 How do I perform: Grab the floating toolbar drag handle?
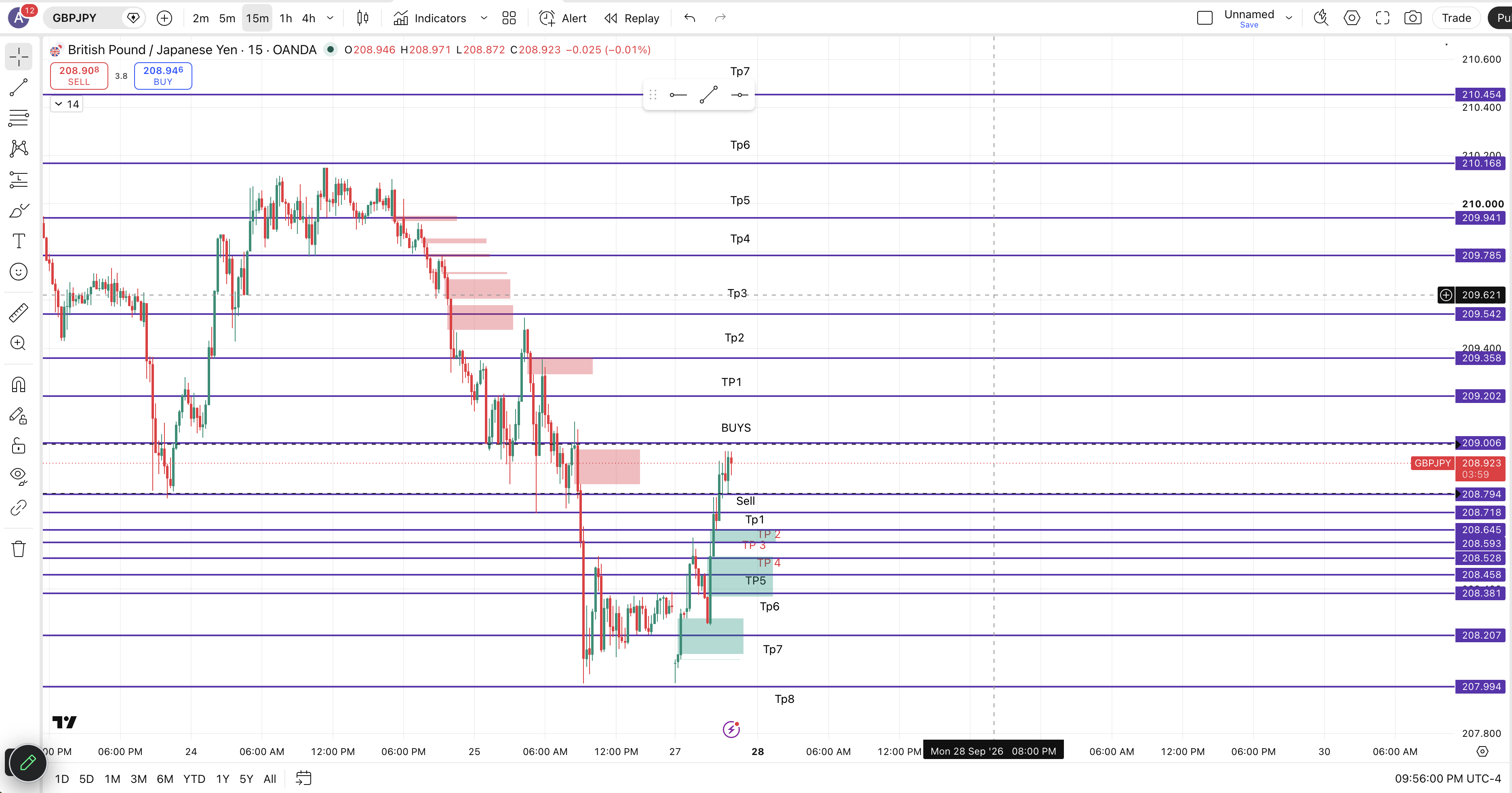tap(653, 95)
